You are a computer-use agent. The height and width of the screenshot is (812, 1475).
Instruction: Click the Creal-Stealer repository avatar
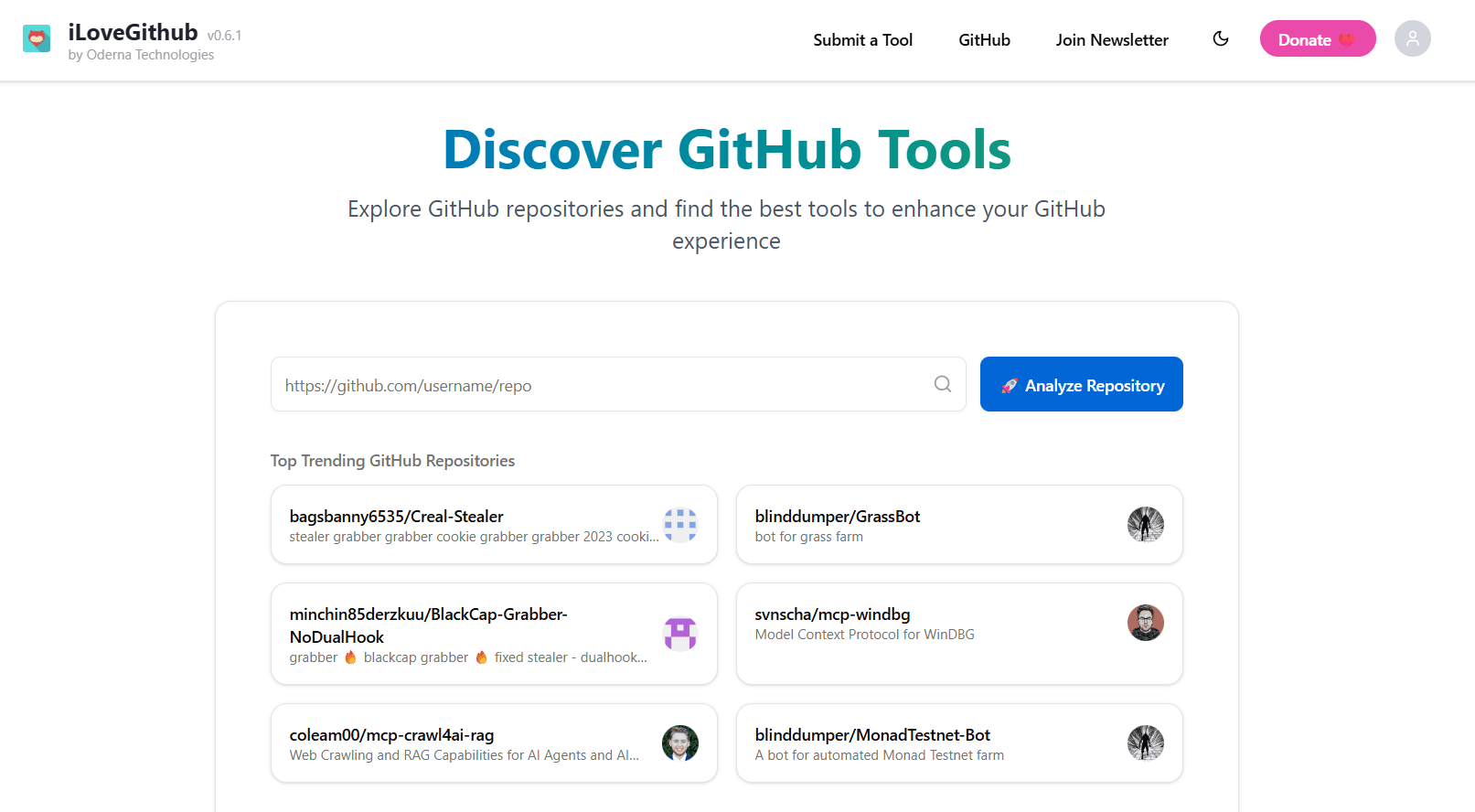(x=679, y=525)
